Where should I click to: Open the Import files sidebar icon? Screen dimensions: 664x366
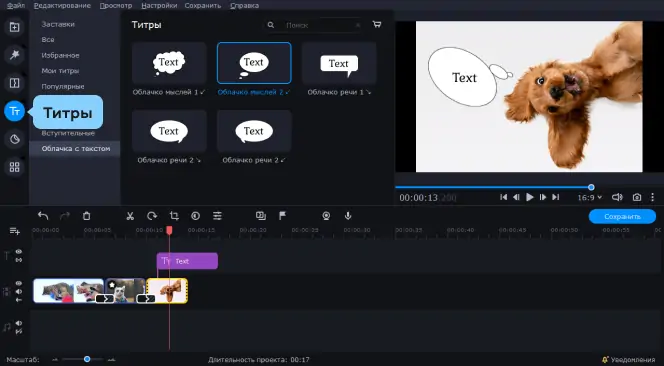pos(14,27)
